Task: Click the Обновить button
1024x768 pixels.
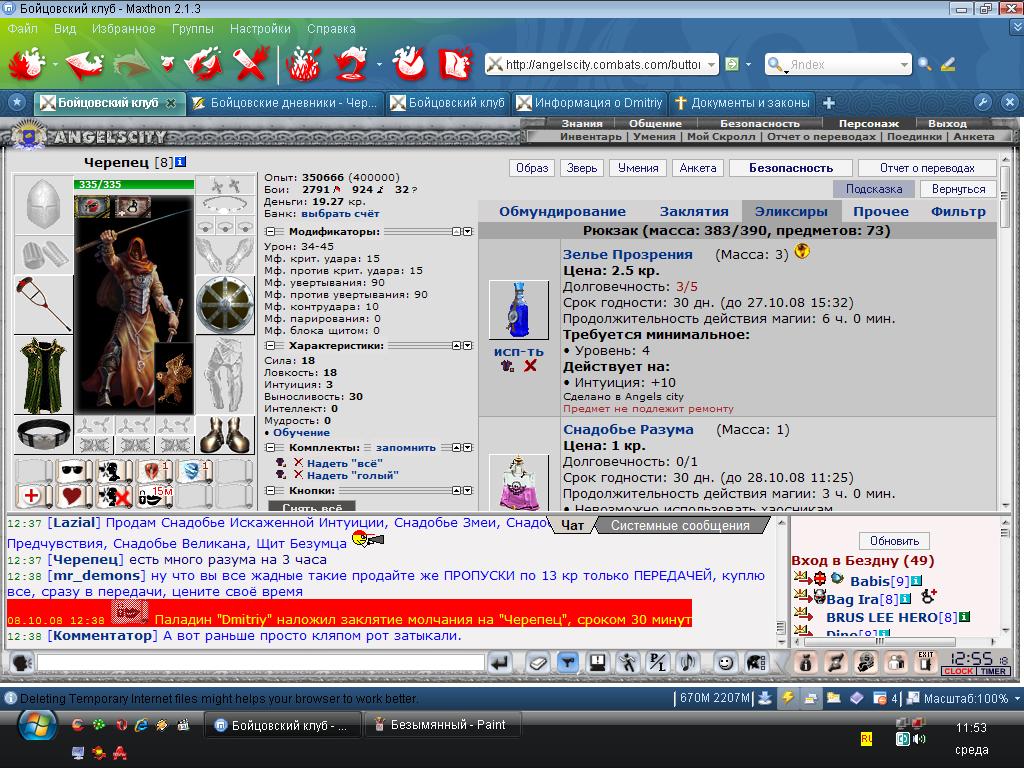Action: 894,541
